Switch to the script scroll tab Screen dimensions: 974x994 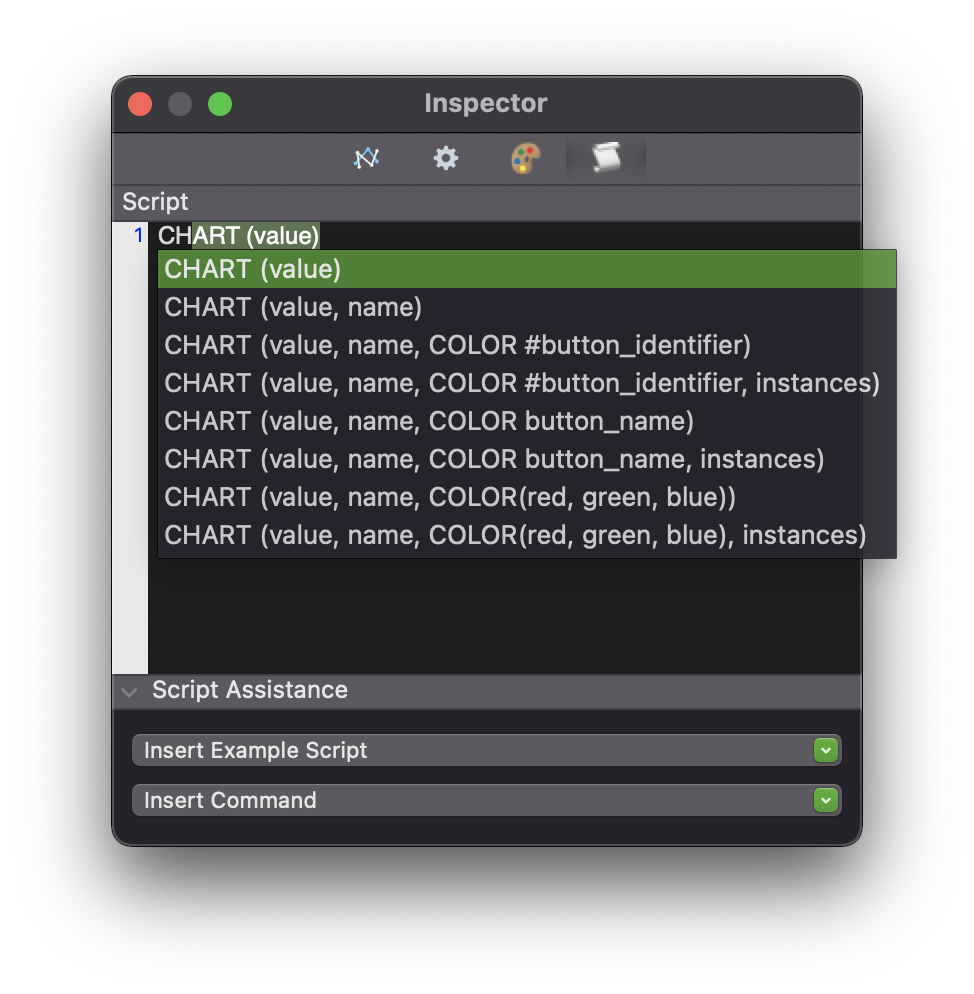click(x=605, y=158)
